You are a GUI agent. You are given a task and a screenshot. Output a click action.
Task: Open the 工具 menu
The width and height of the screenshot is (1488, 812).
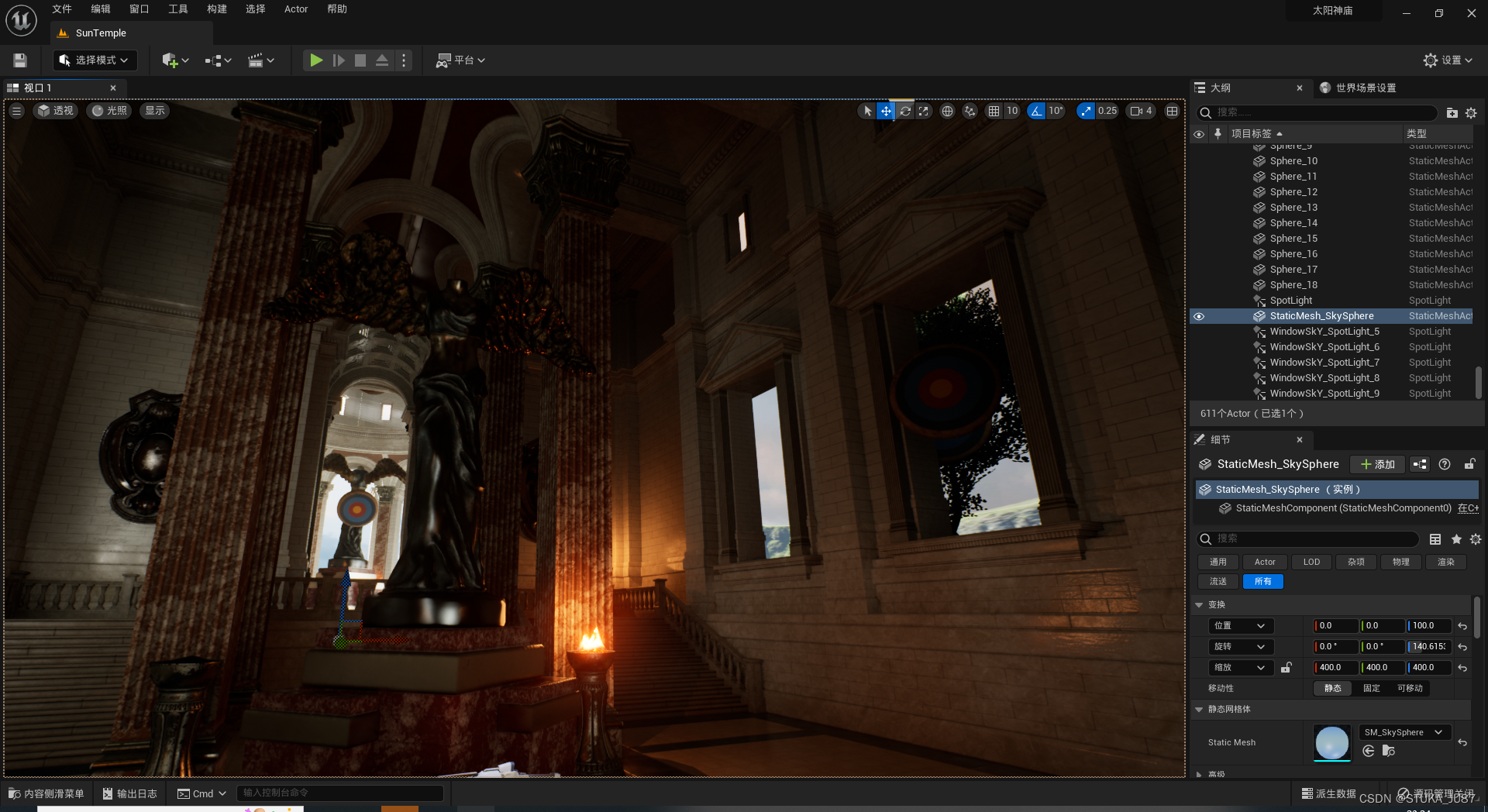tap(178, 9)
